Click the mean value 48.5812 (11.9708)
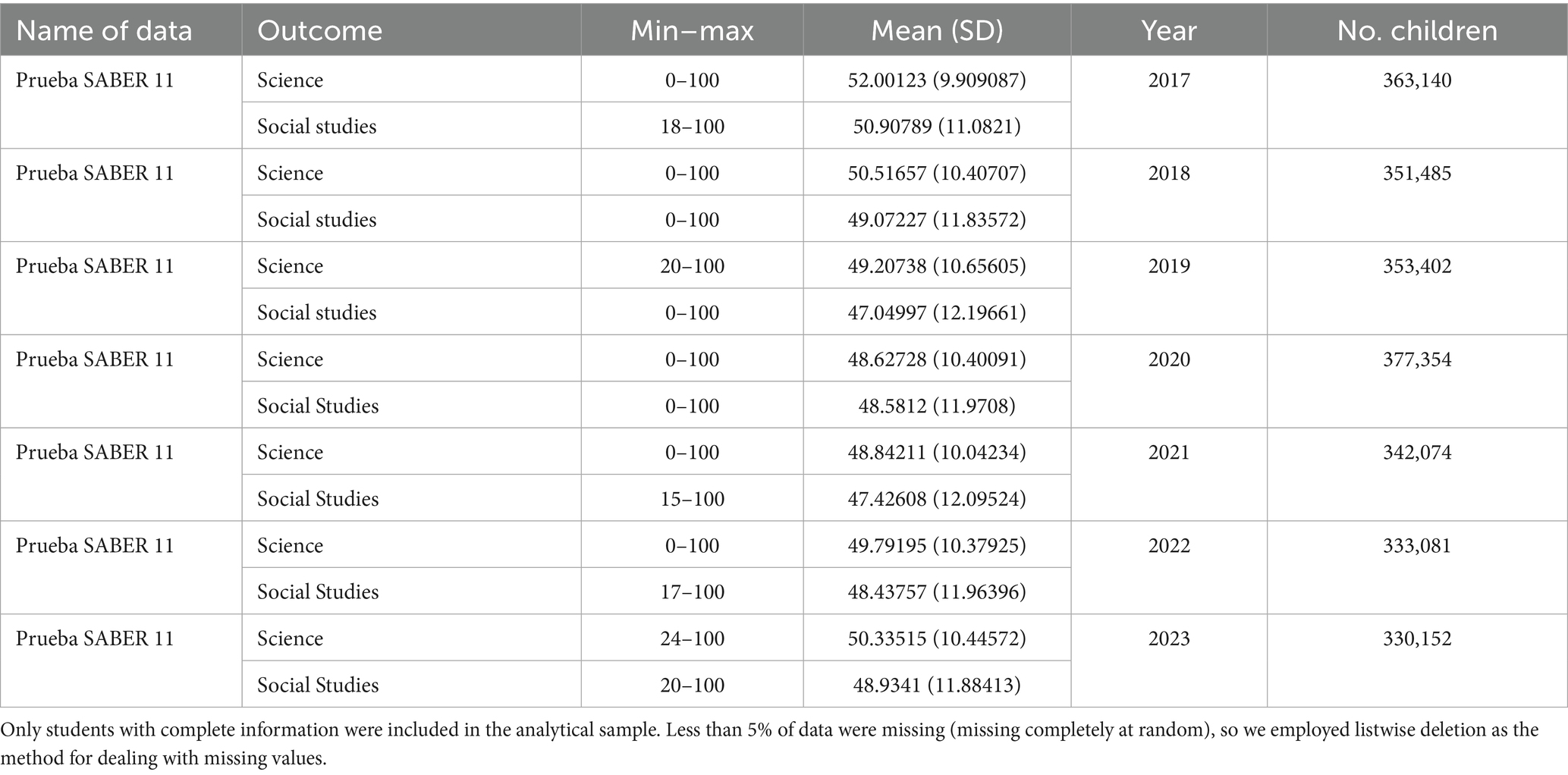The width and height of the screenshot is (1568, 775). pos(936,406)
